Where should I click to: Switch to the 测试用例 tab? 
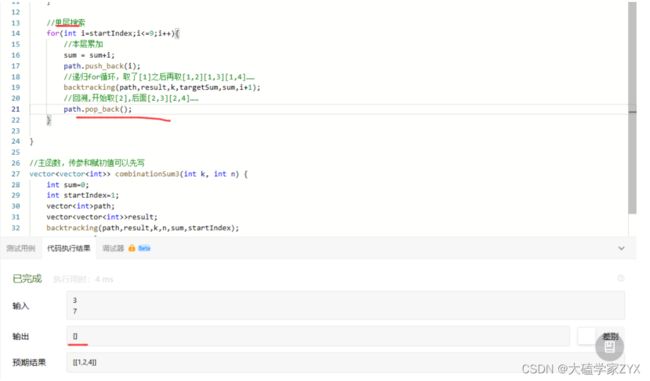click(21, 248)
